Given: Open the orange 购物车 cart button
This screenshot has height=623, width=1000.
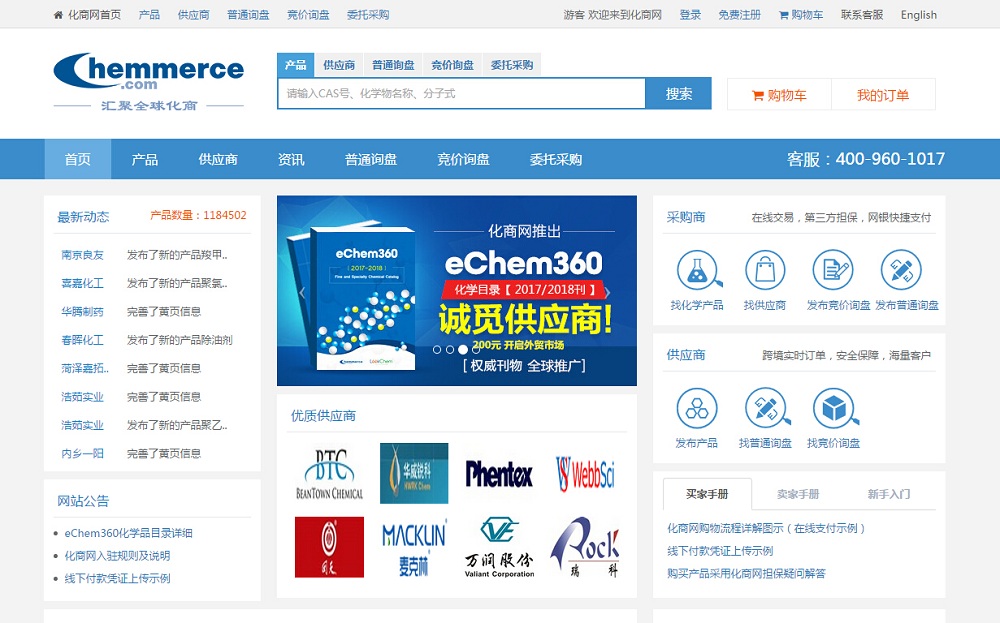Looking at the screenshot, I should point(779,95).
